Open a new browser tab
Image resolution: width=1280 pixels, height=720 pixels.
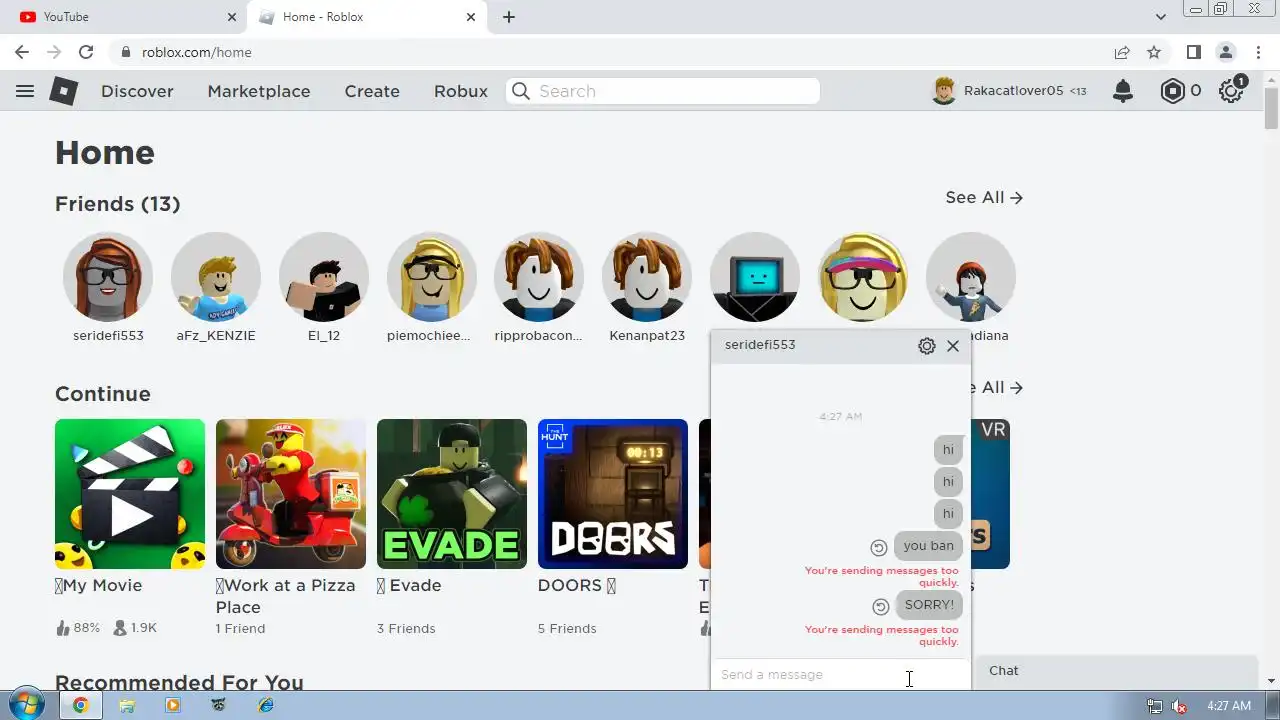click(x=509, y=17)
